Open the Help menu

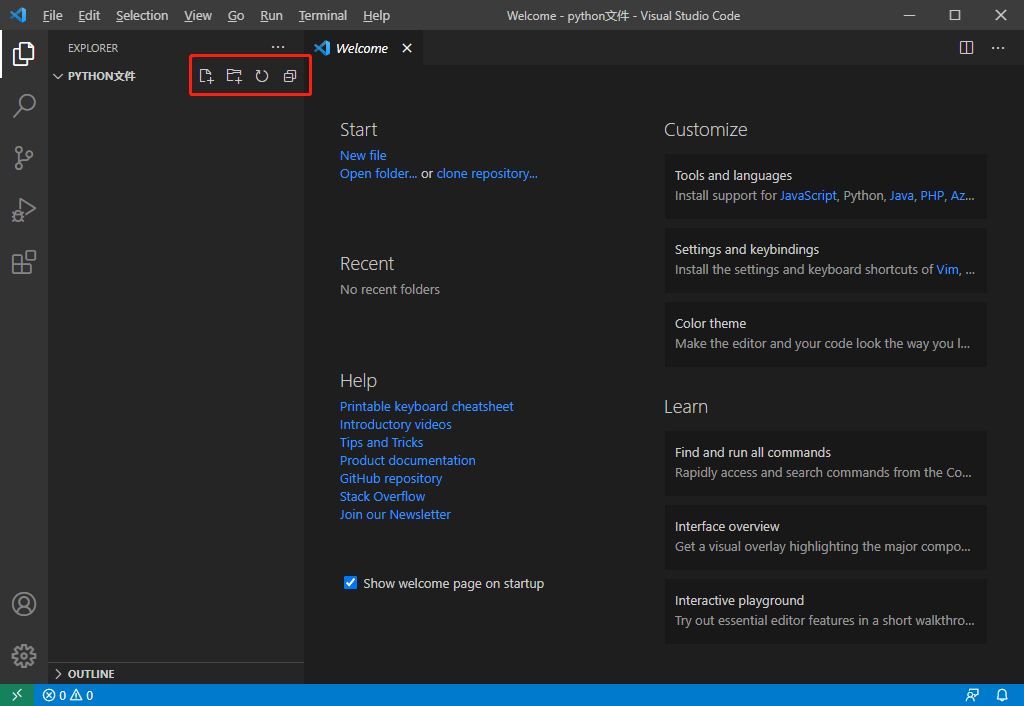pos(376,15)
